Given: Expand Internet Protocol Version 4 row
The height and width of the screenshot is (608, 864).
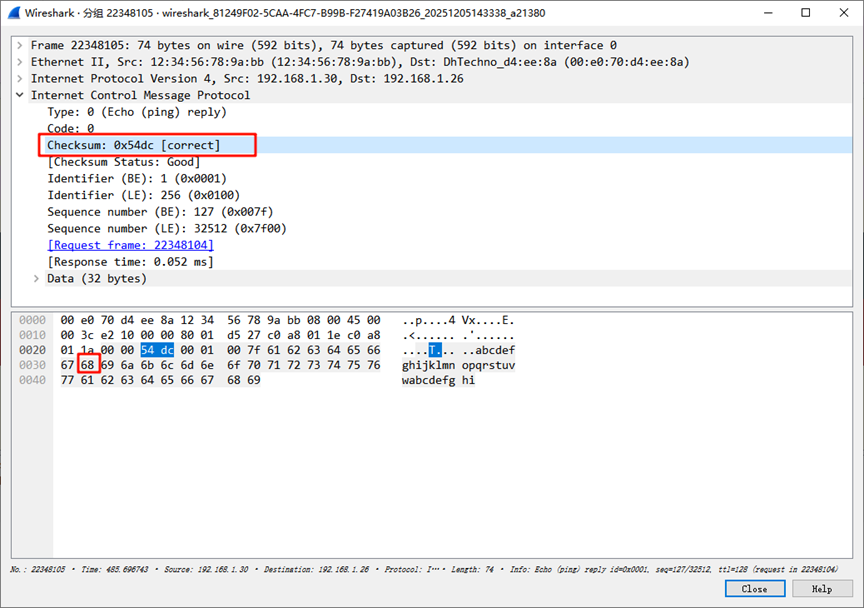Looking at the screenshot, I should [x=20, y=78].
